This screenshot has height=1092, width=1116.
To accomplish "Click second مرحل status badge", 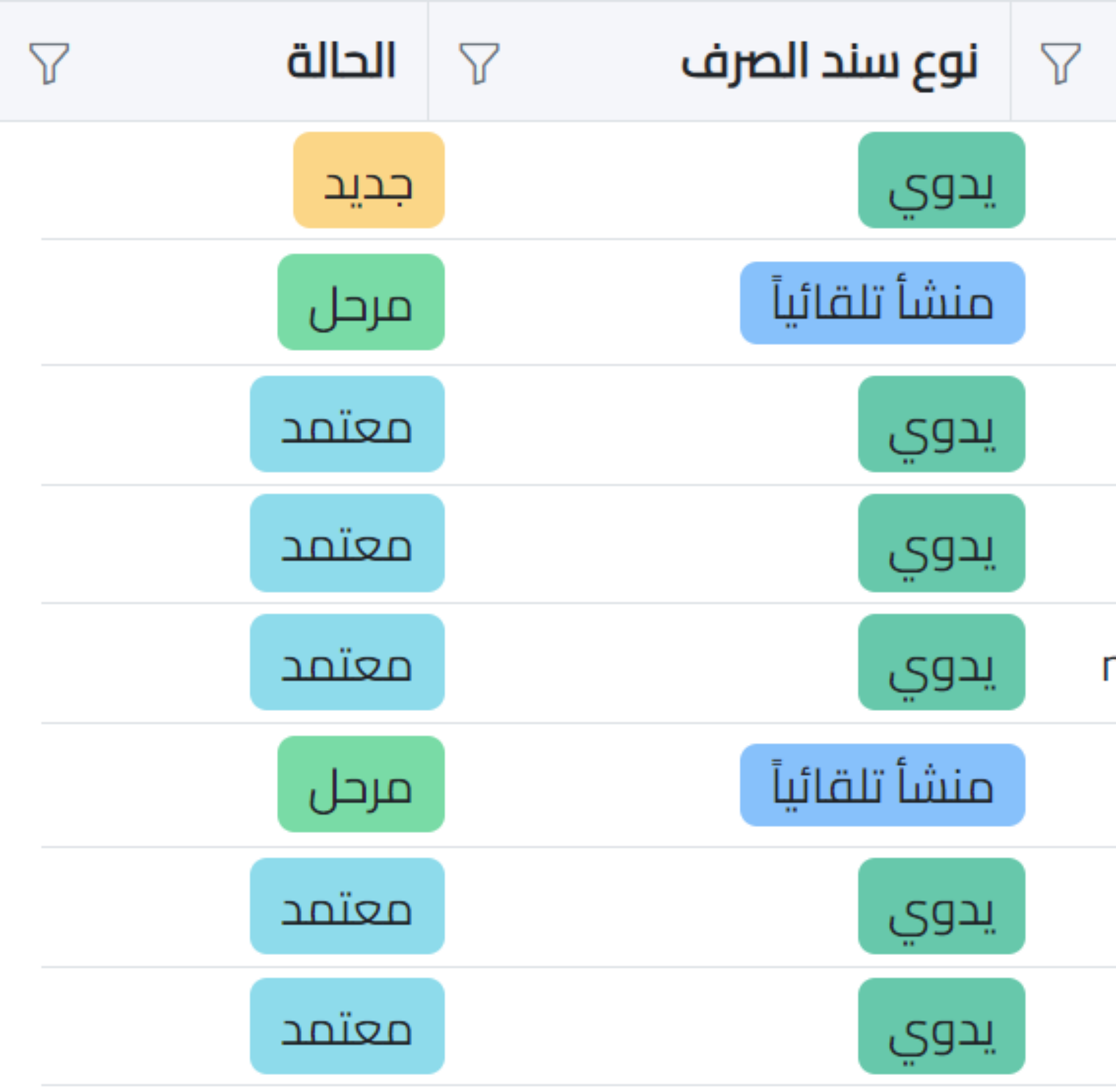I will click(x=361, y=784).
